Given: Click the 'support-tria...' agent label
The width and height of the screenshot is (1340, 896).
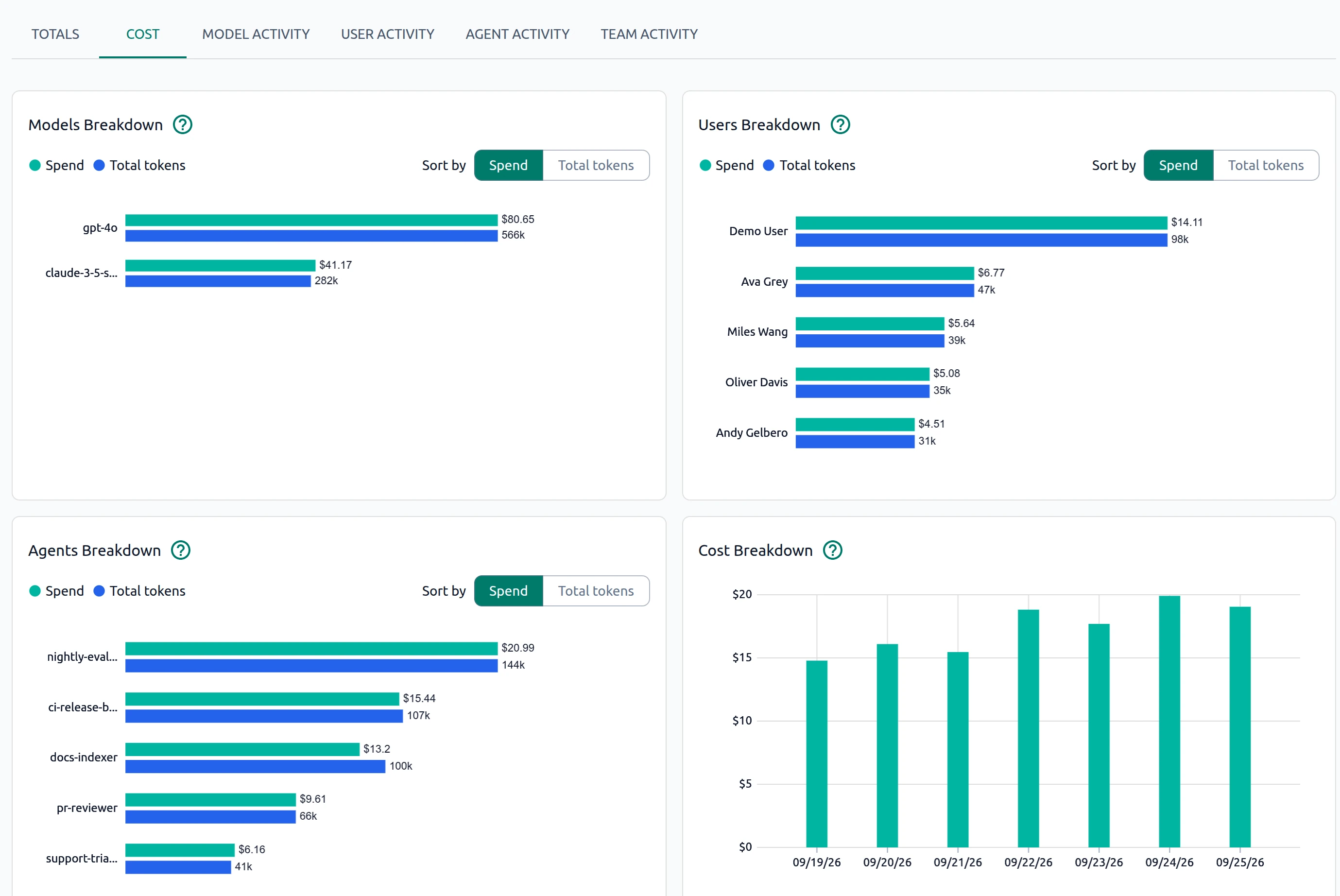Looking at the screenshot, I should tap(82, 858).
